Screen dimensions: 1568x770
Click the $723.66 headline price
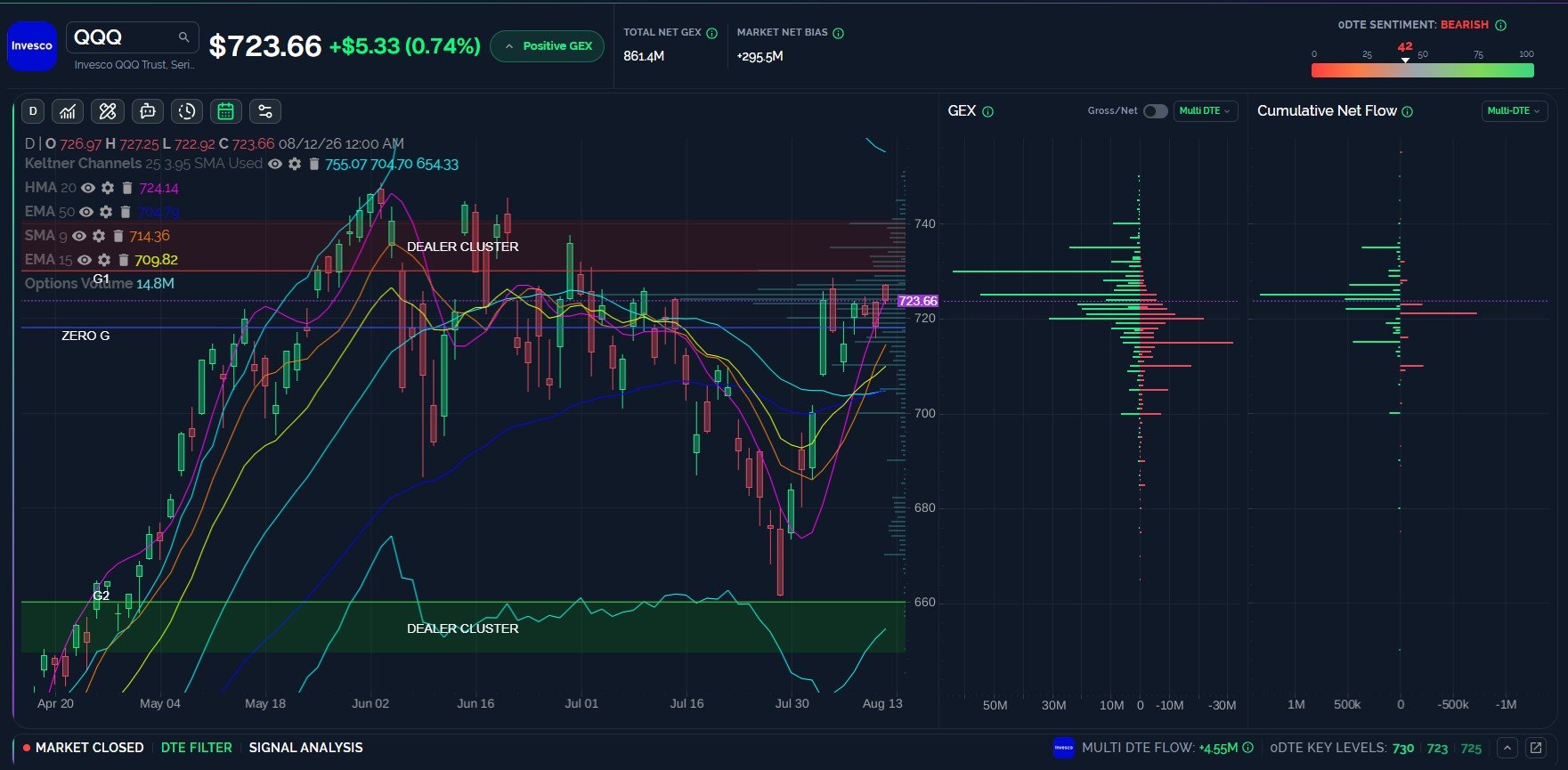[264, 46]
